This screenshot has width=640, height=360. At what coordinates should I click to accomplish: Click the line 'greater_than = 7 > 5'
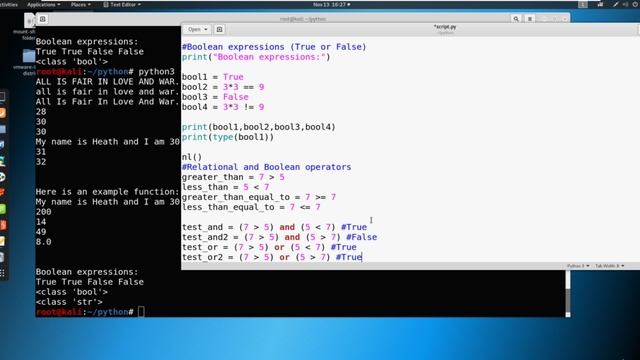(x=233, y=177)
